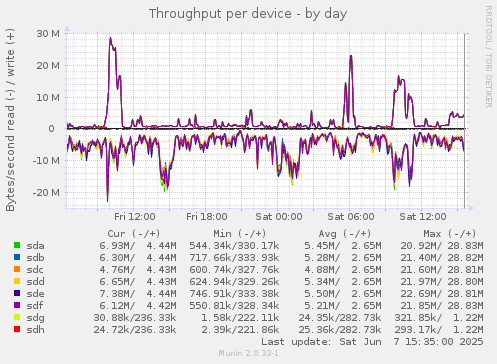Click the deepest read dip before Fri 12:00
The image size is (497, 364).
click(107, 200)
